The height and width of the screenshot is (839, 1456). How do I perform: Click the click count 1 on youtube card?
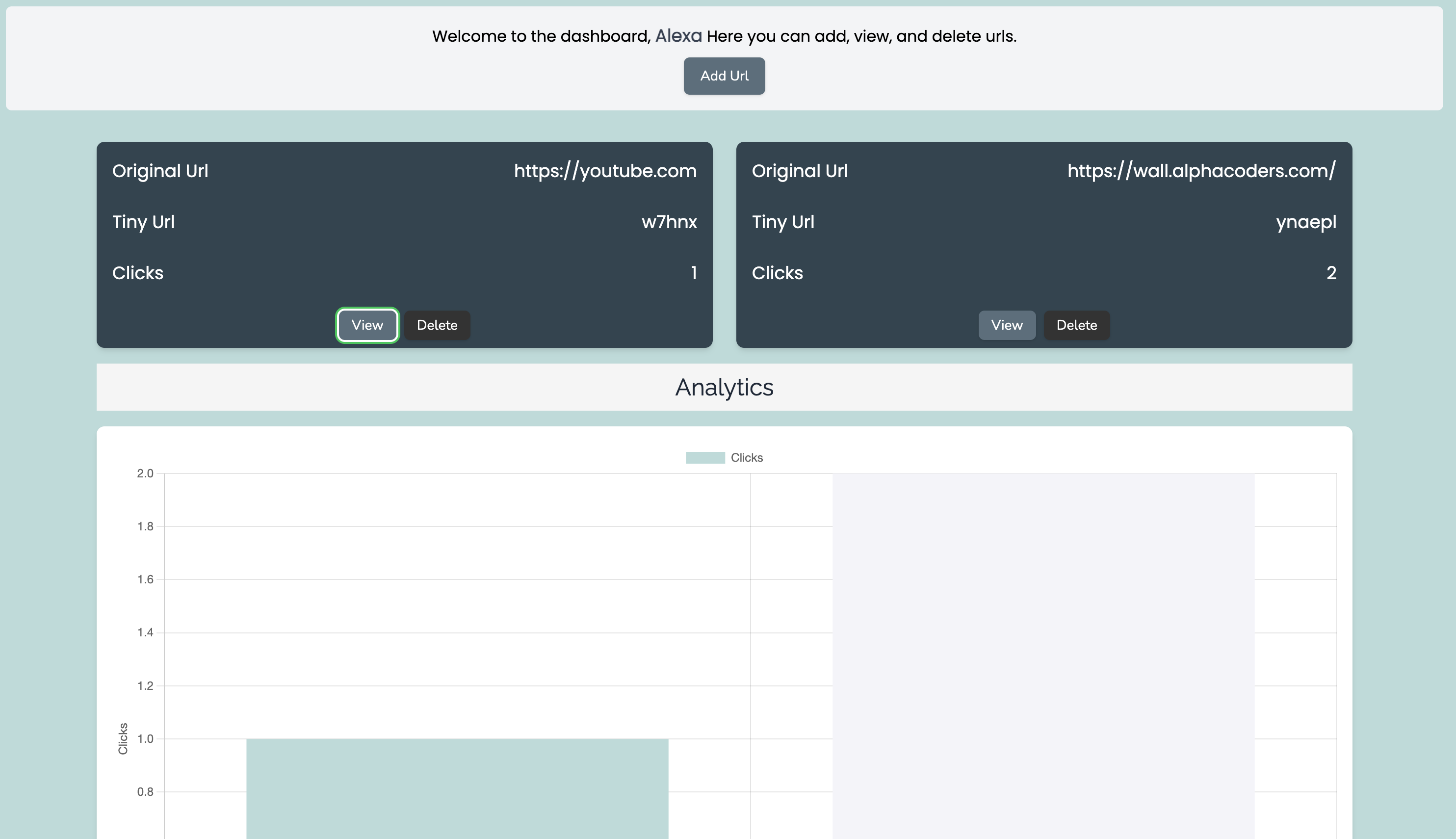click(x=694, y=273)
